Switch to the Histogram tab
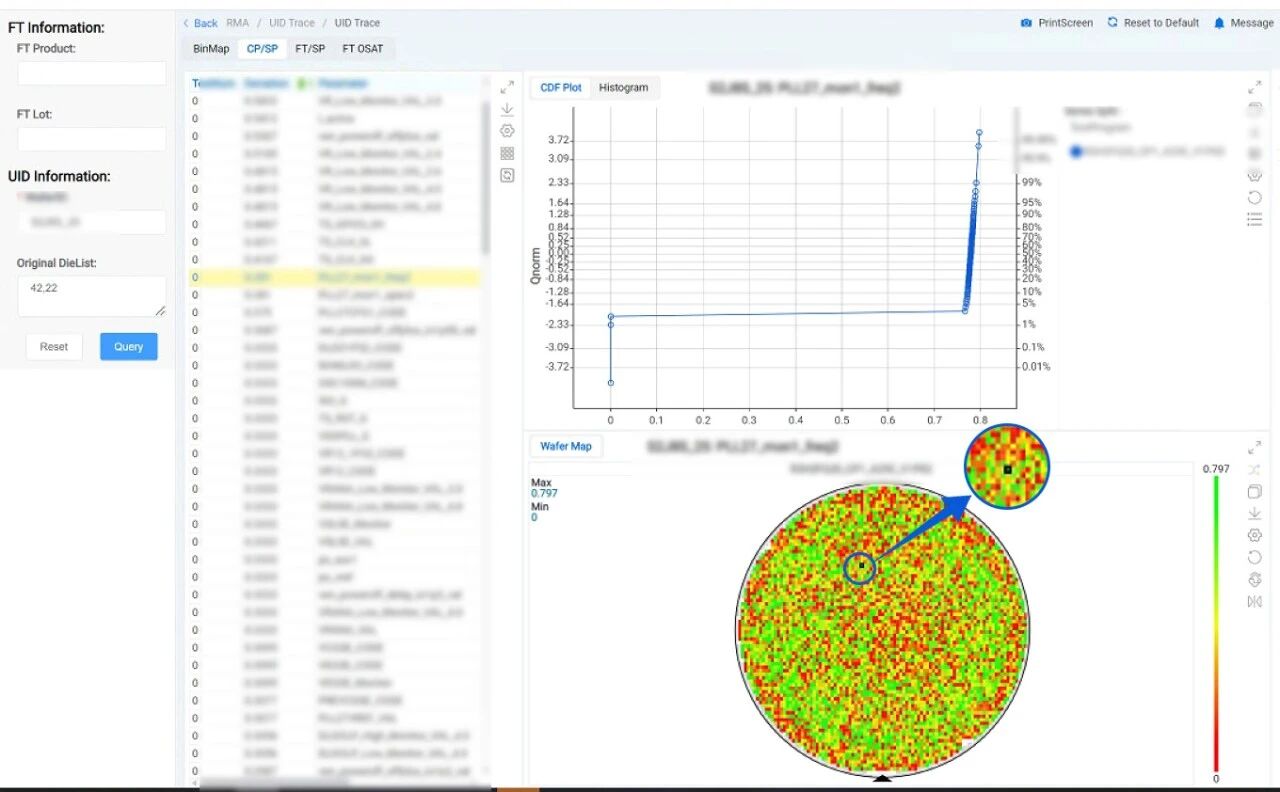 pyautogui.click(x=623, y=88)
